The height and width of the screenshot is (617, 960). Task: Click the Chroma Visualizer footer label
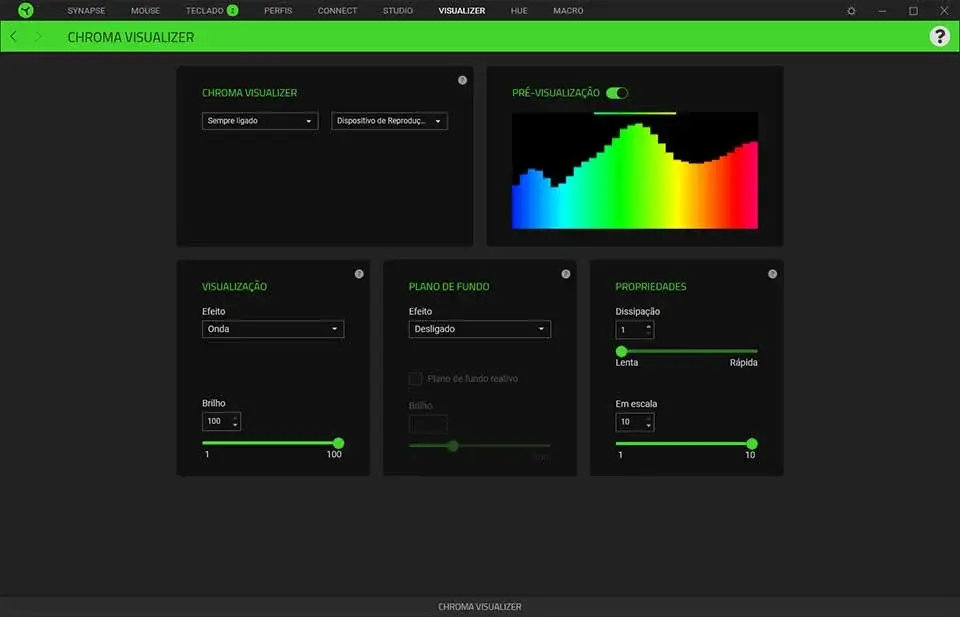480,607
